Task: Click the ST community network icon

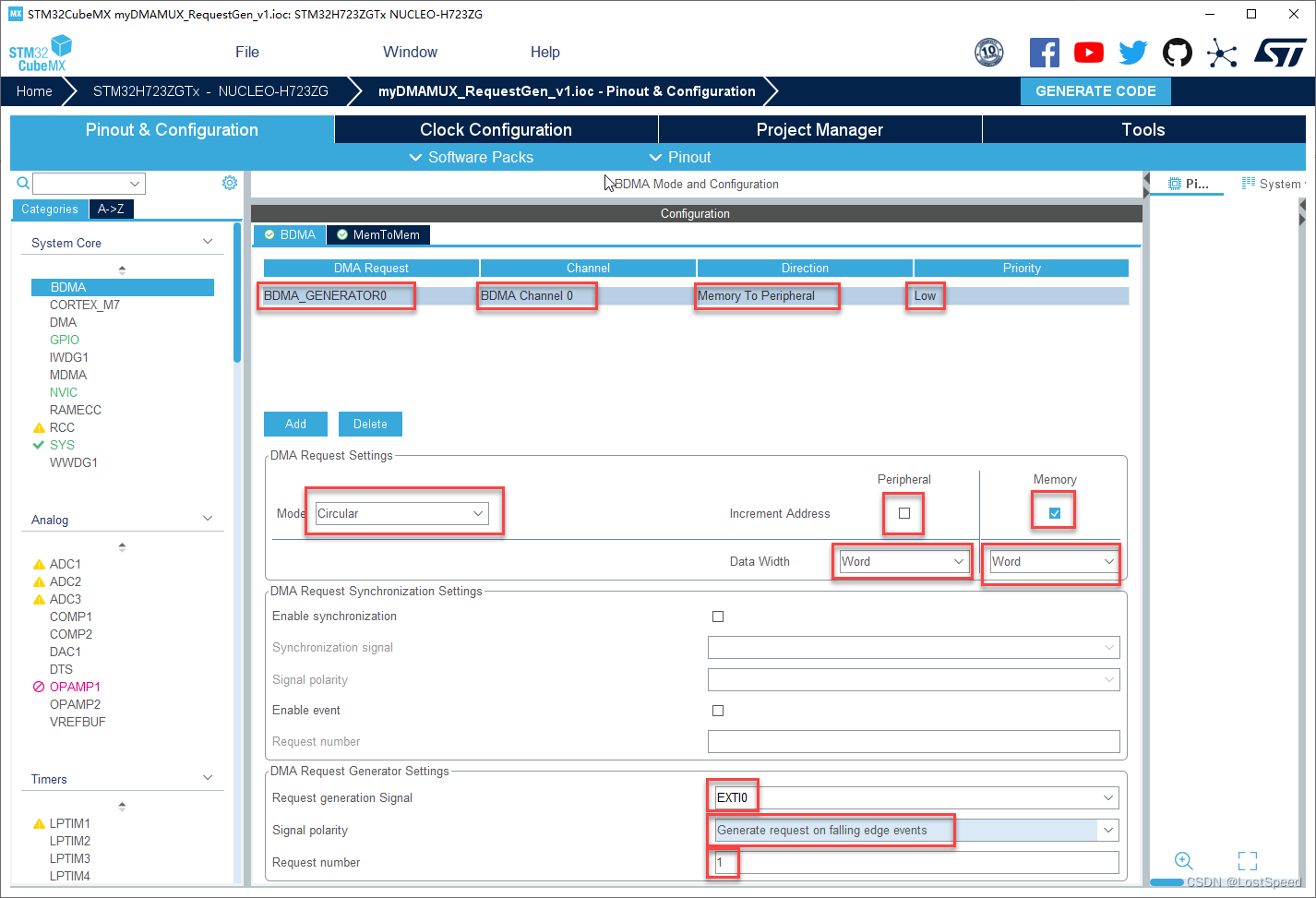Action: [1222, 53]
